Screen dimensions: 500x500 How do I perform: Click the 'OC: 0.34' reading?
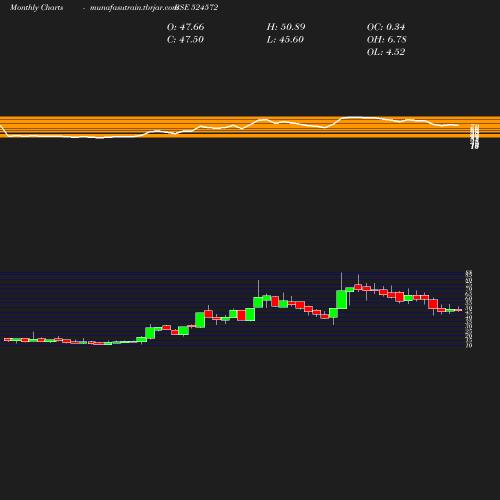point(386,27)
